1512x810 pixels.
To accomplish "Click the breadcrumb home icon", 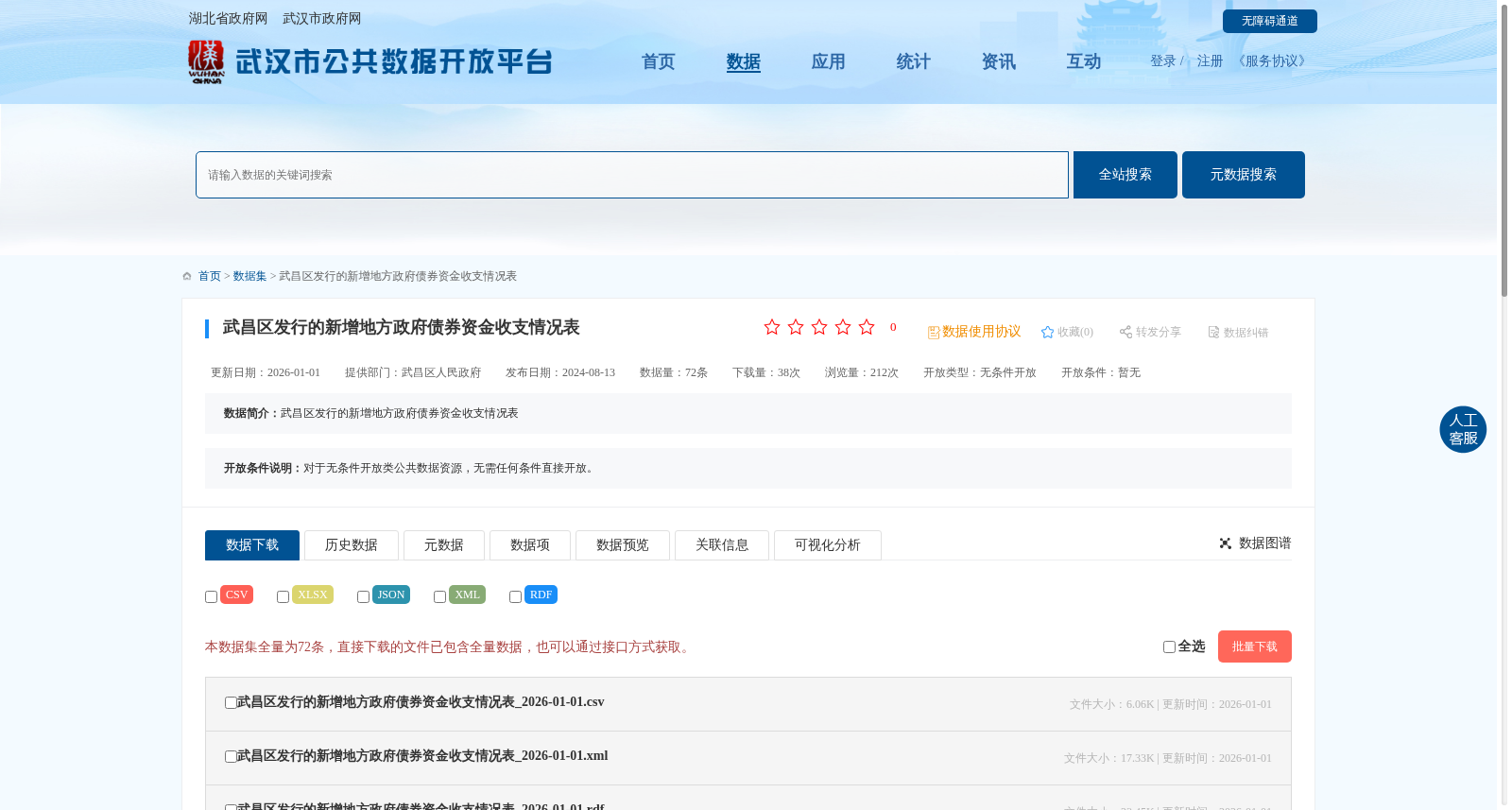I will [x=187, y=276].
